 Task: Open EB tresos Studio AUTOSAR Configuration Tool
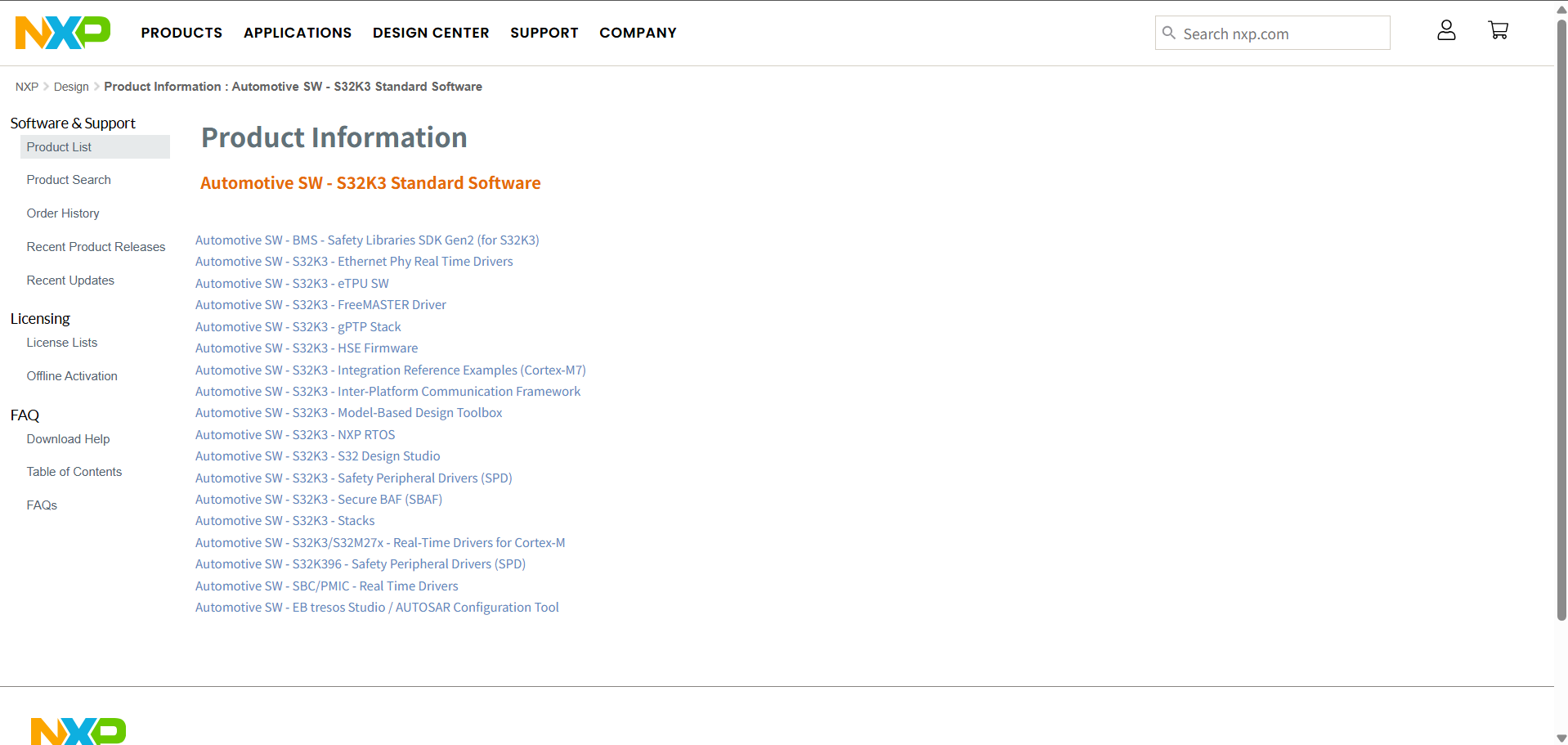pyautogui.click(x=377, y=608)
